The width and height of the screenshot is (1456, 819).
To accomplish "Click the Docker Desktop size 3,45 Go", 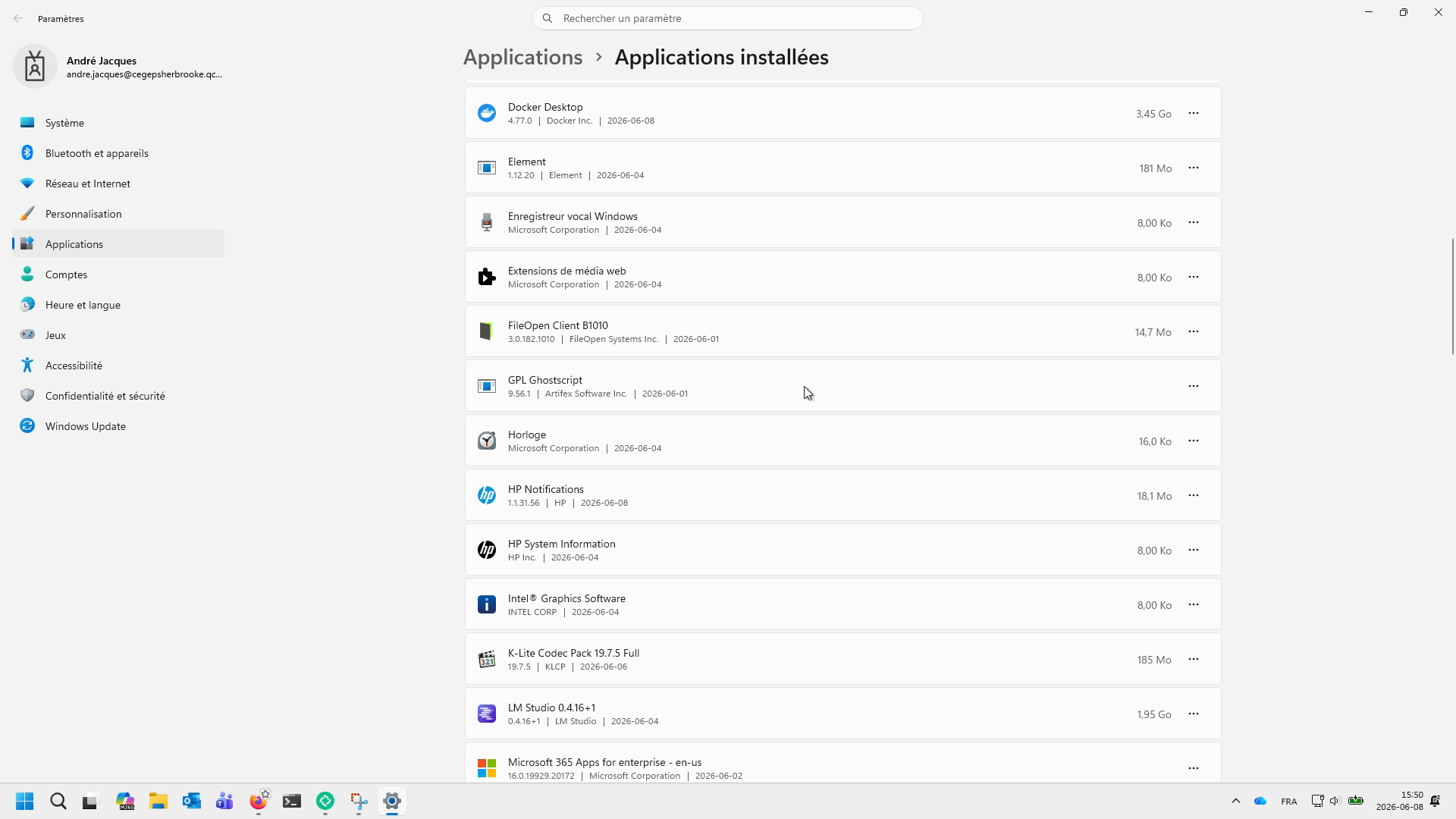I will click(1153, 114).
